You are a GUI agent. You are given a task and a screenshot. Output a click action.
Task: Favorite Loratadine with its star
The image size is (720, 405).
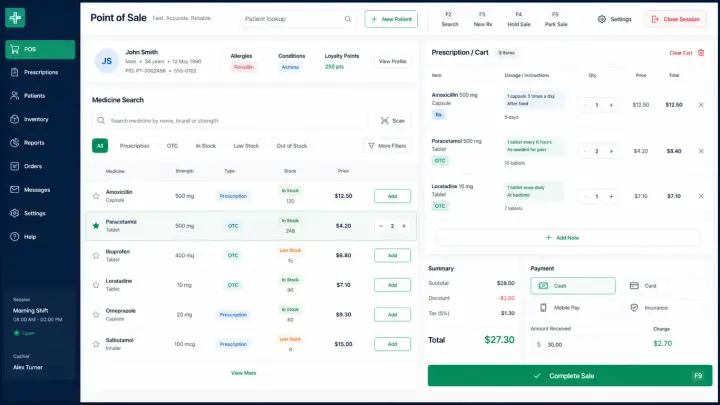tap(96, 285)
